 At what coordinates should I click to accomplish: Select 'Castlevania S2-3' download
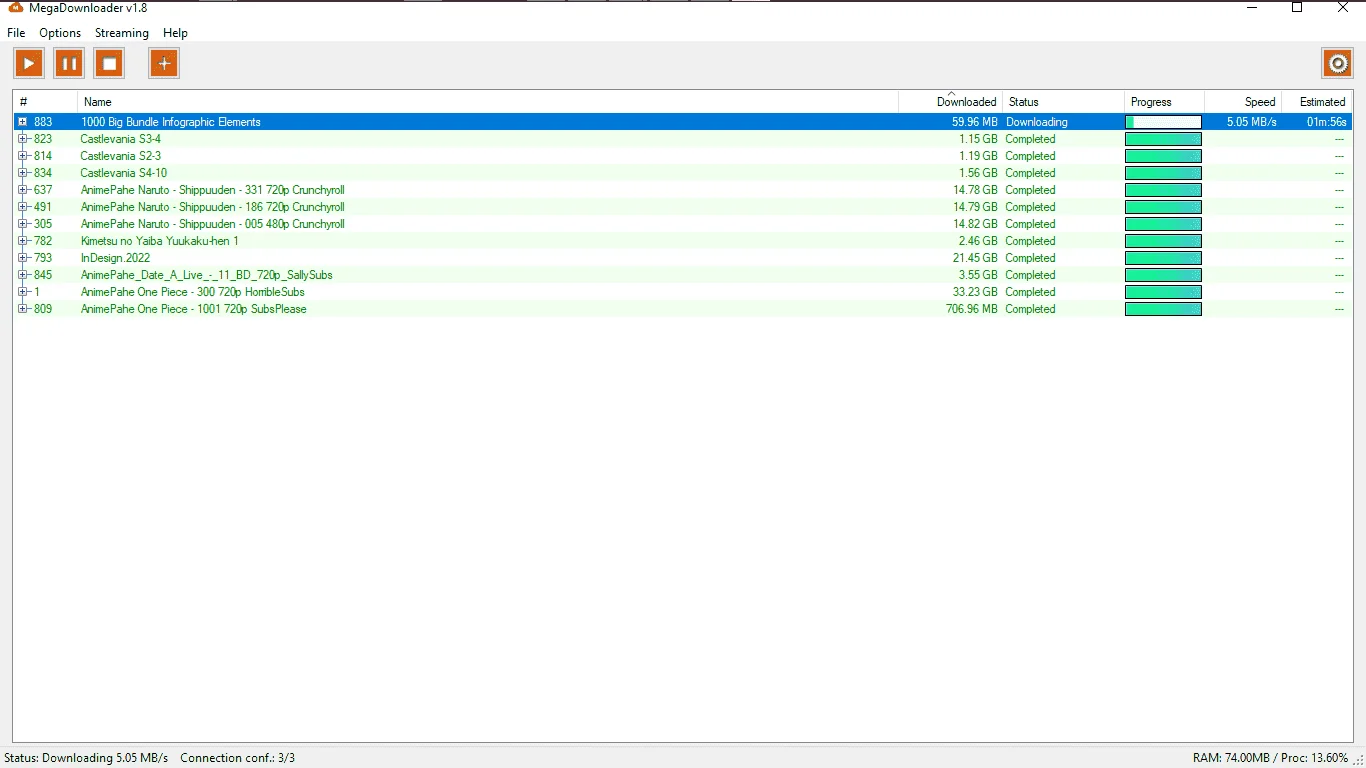coord(120,156)
